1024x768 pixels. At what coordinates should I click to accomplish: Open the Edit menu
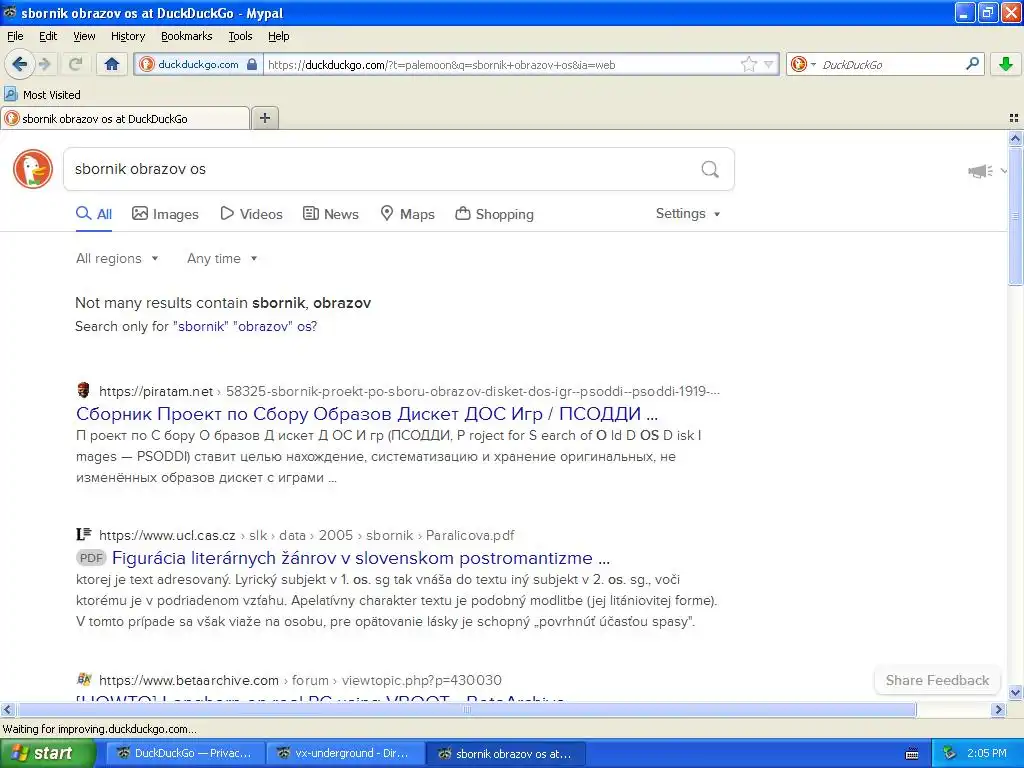pyautogui.click(x=48, y=36)
